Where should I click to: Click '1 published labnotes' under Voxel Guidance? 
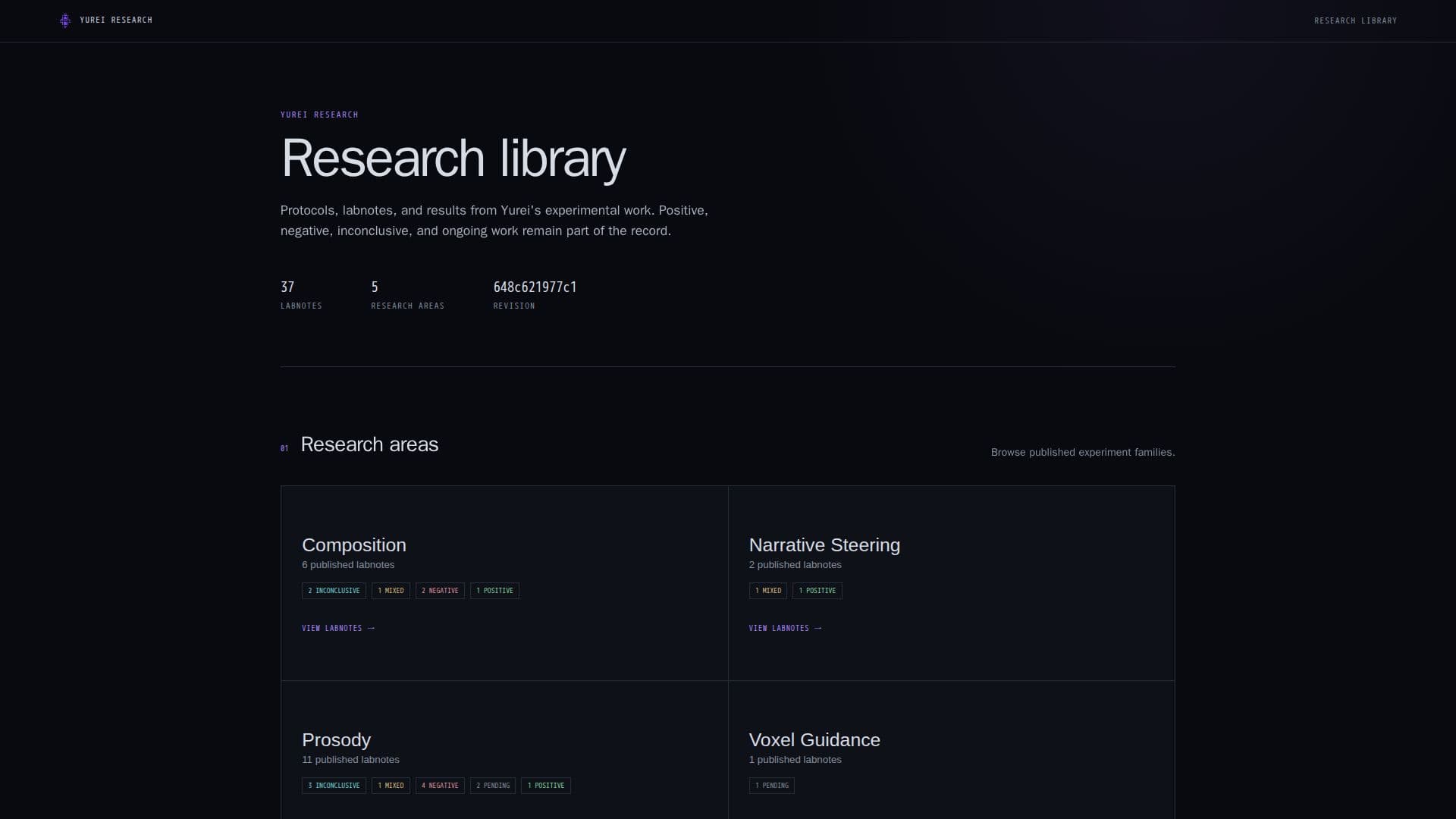[795, 760]
